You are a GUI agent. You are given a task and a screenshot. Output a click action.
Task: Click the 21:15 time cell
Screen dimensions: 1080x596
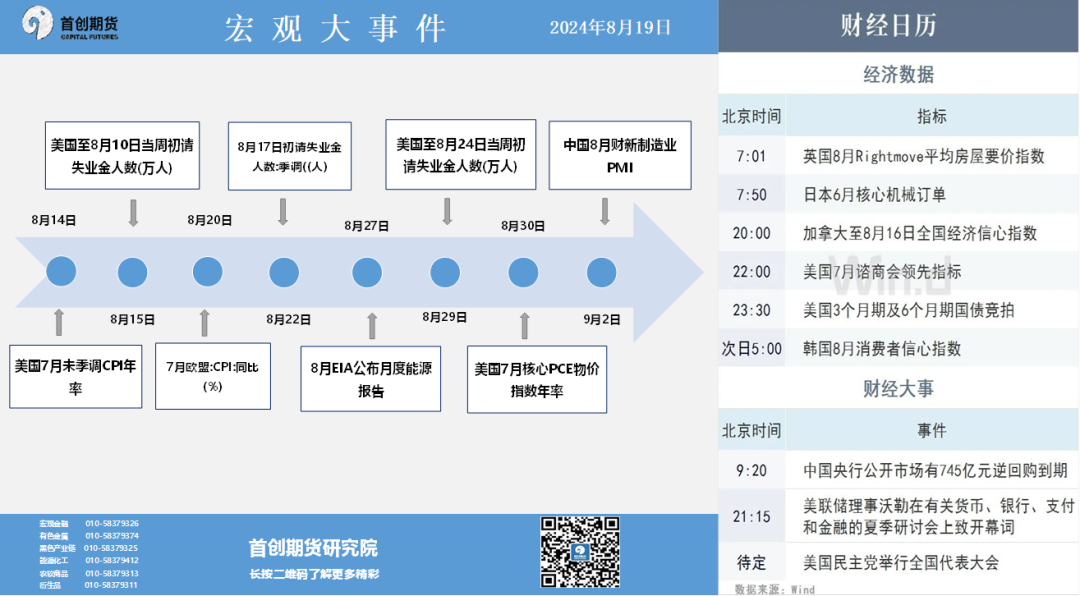(x=751, y=517)
